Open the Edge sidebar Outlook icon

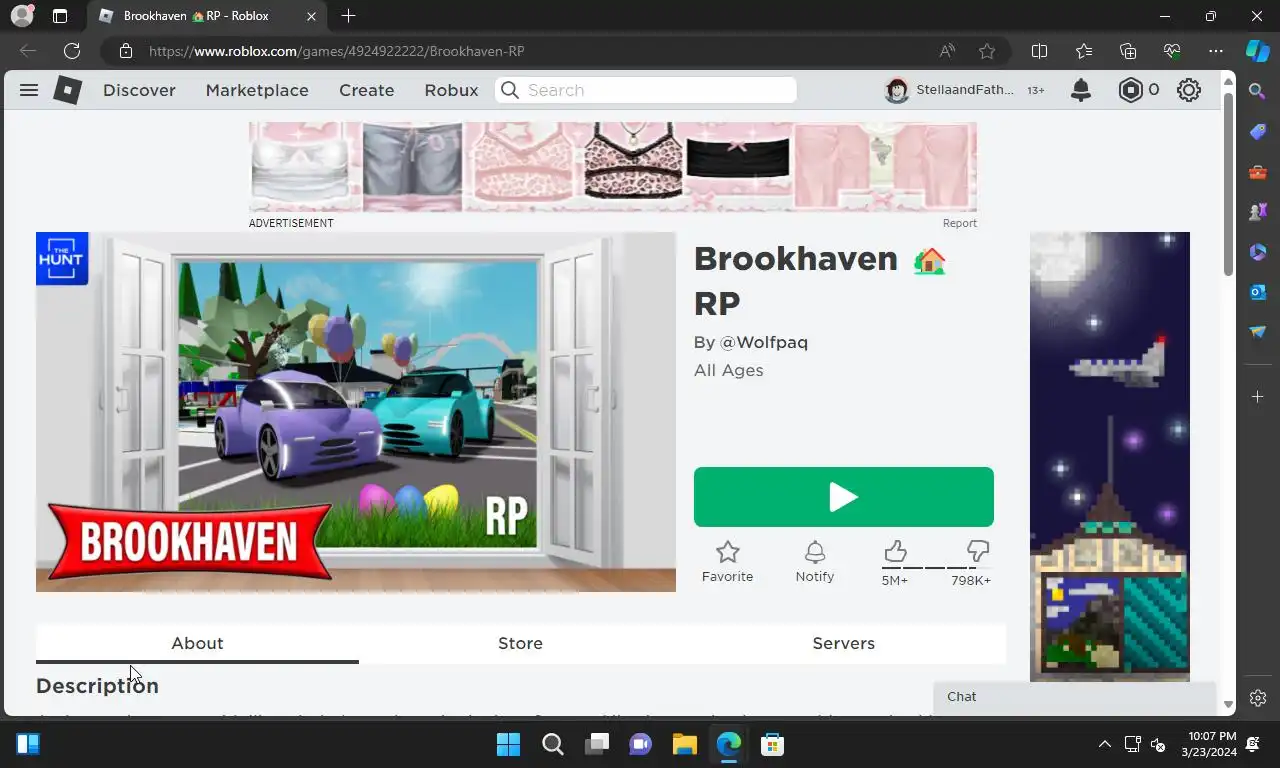click(1258, 292)
